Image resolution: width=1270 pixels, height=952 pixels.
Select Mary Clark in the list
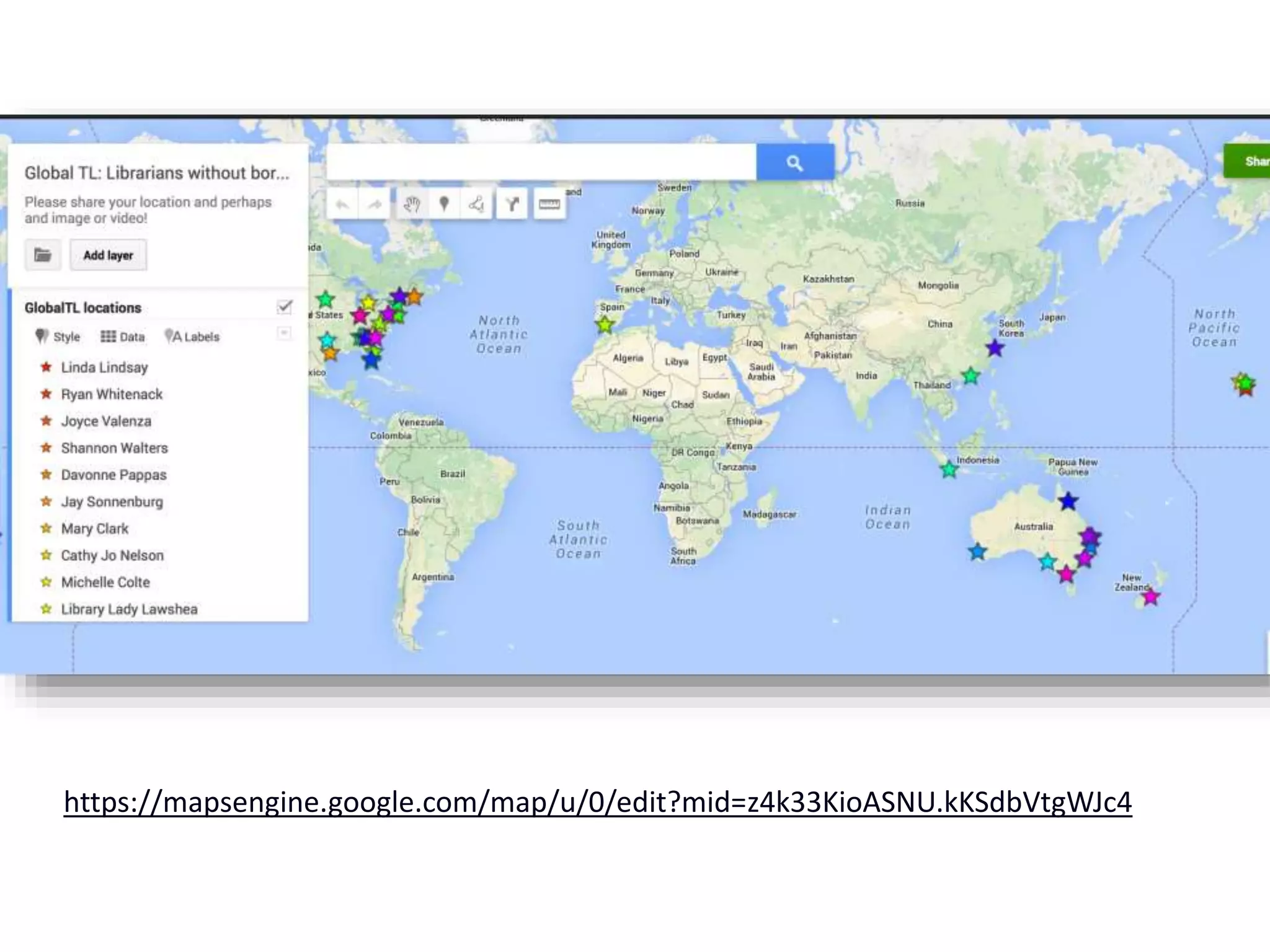coord(94,529)
